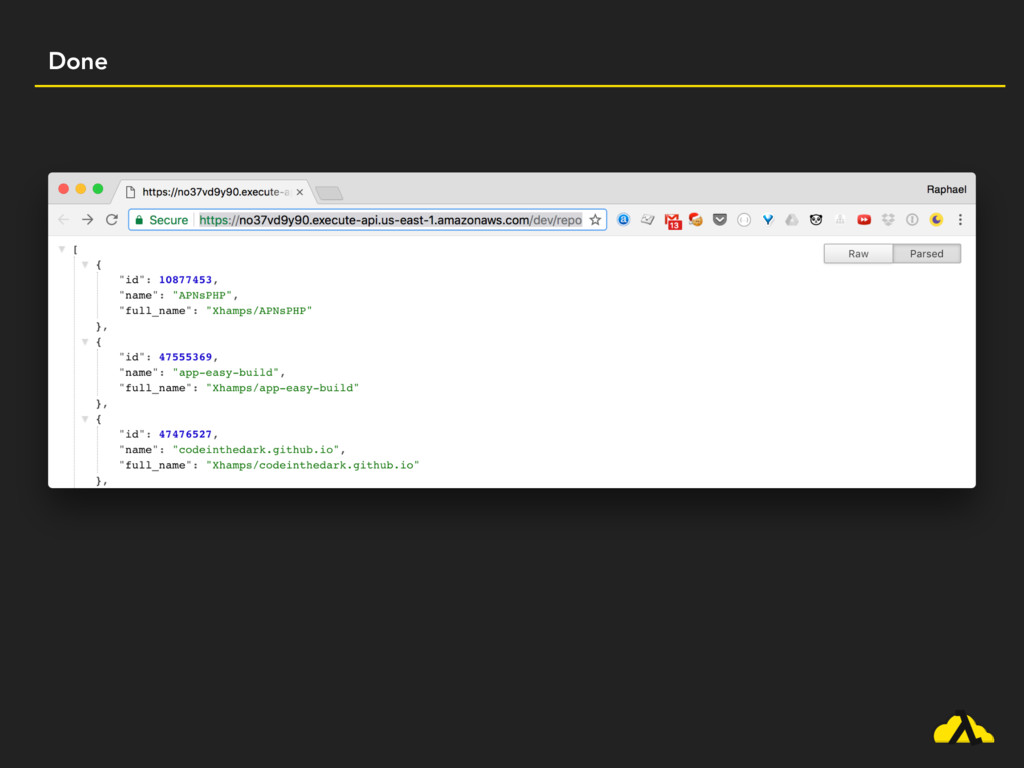Click the page icon in the browser tab

pos(130,192)
